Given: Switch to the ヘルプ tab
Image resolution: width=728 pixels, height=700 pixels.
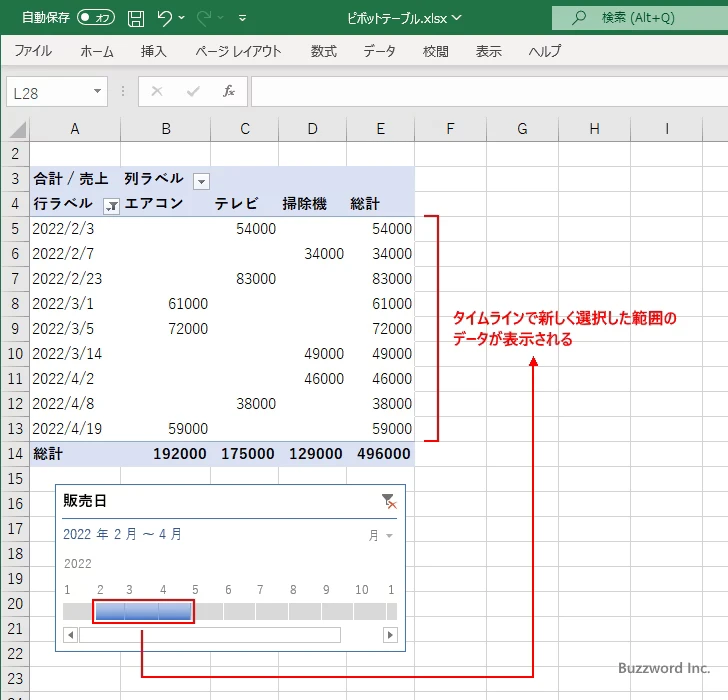Looking at the screenshot, I should pyautogui.click(x=545, y=51).
